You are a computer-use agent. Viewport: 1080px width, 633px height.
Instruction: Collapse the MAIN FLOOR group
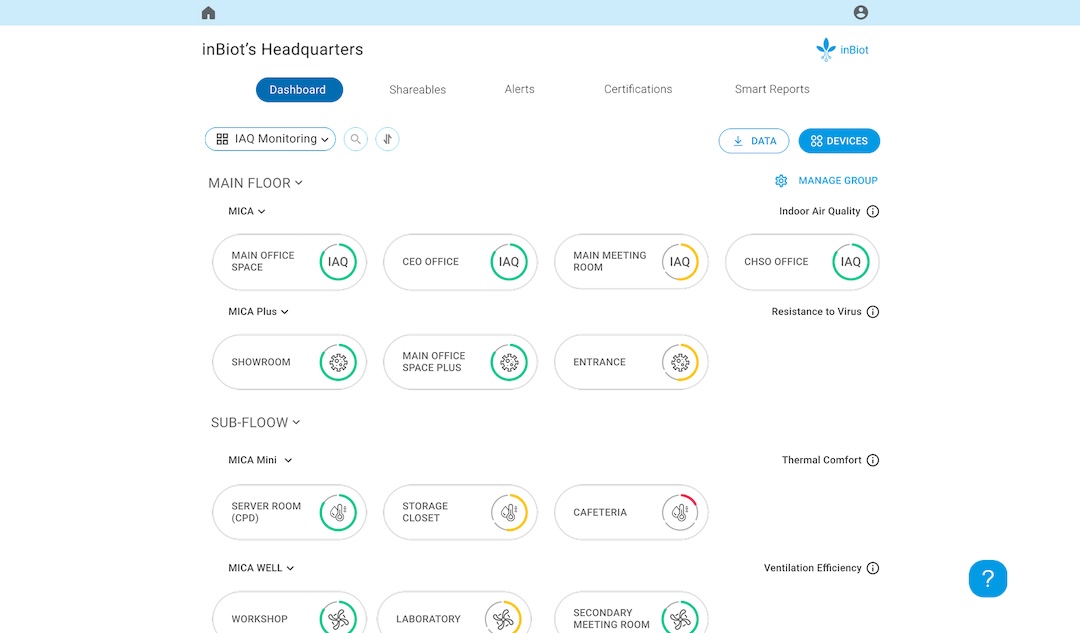[255, 183]
